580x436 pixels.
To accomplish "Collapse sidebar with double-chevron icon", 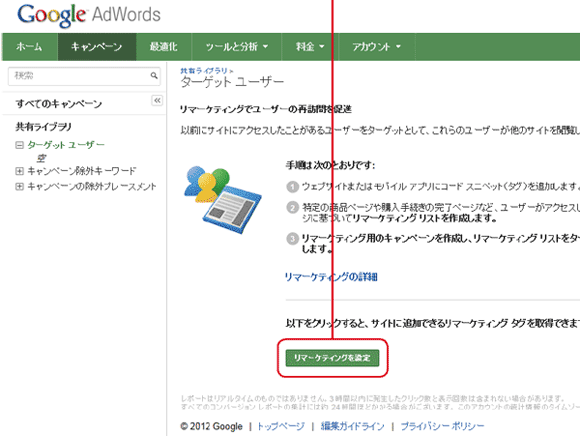I will point(157,100).
